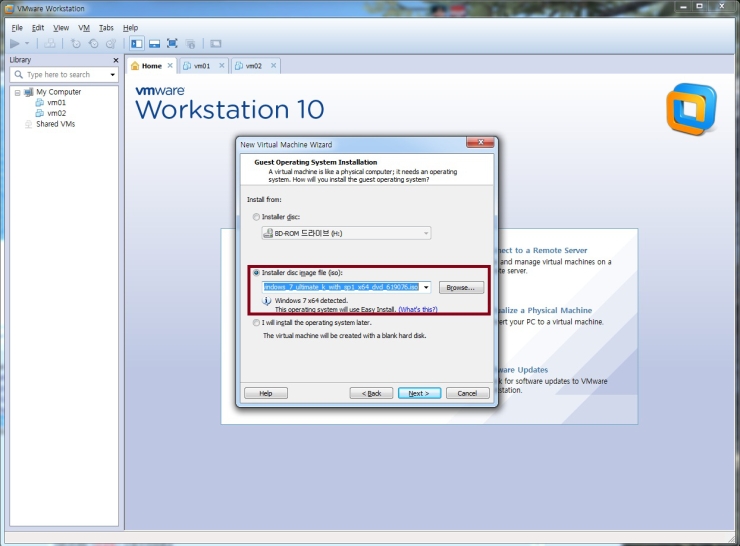Click the take snapshot toolbar icon
The width and height of the screenshot is (740, 546).
click(x=76, y=44)
